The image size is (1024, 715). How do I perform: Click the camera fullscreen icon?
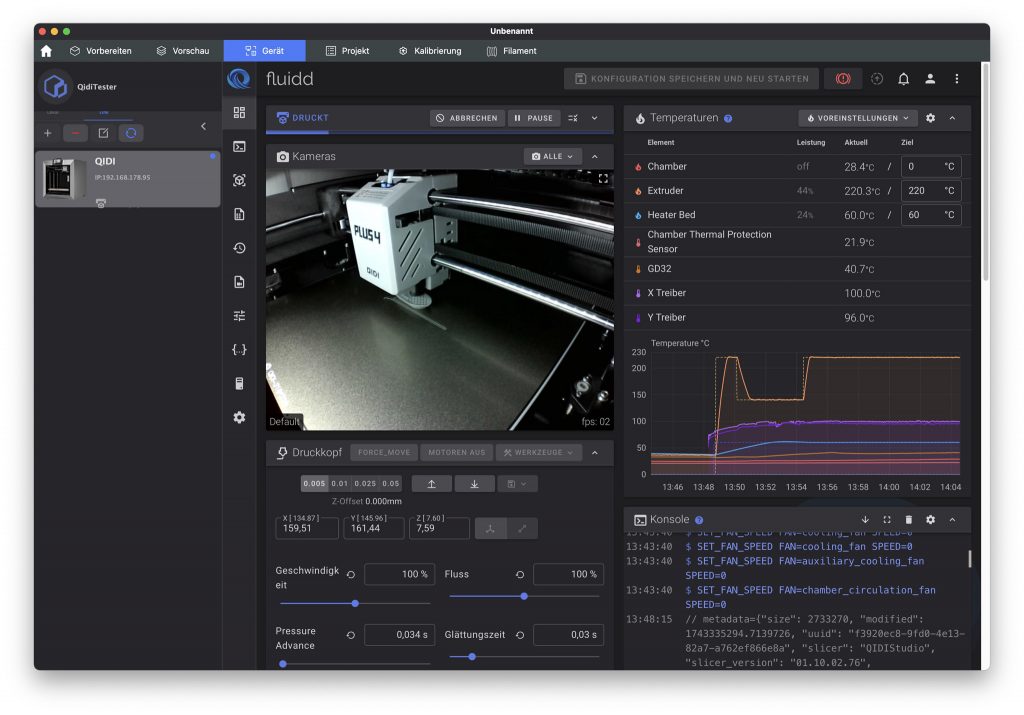click(x=603, y=179)
